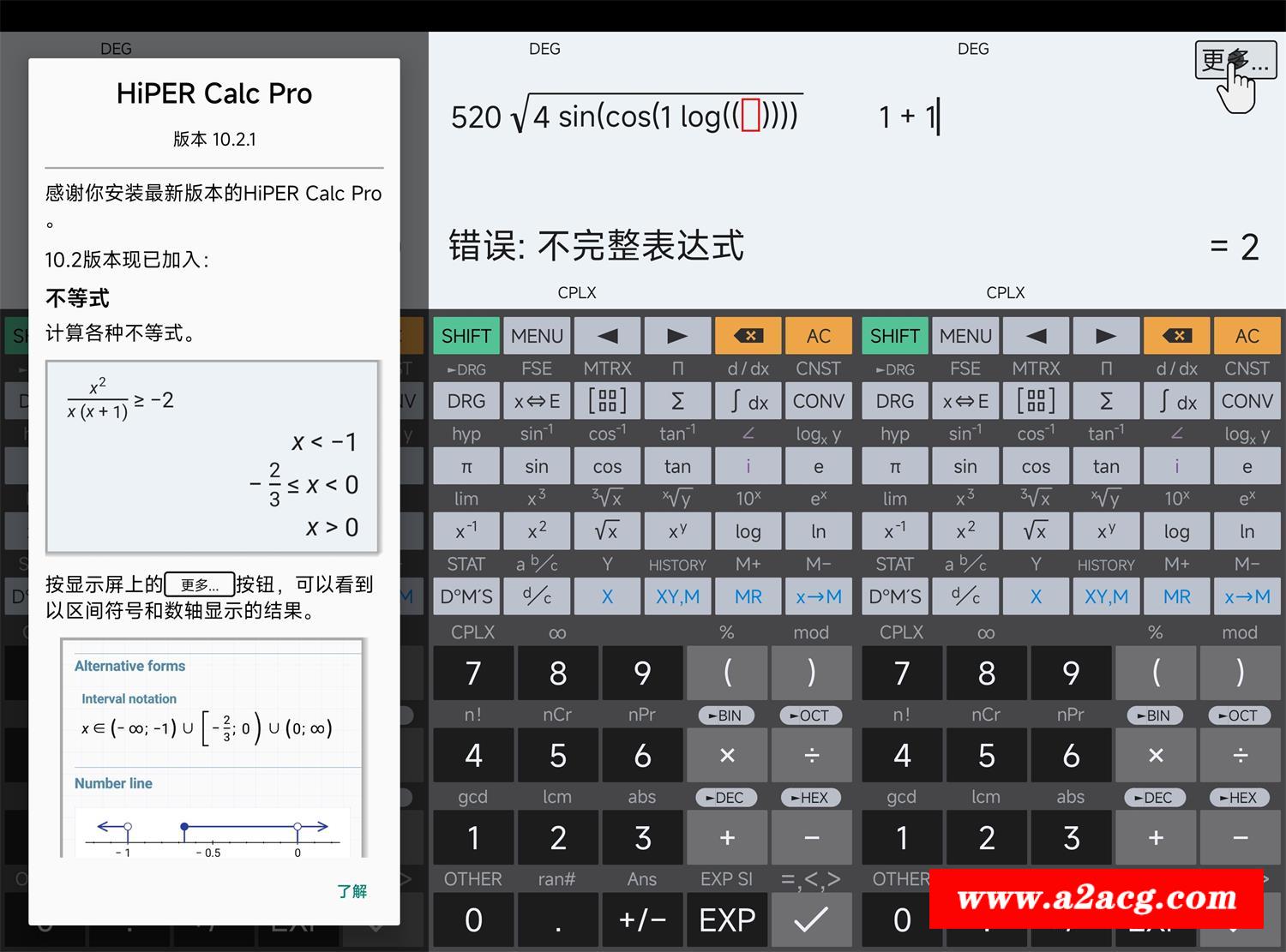Tap sin on the middle keypad
Image resolution: width=1286 pixels, height=952 pixels.
coord(537,466)
